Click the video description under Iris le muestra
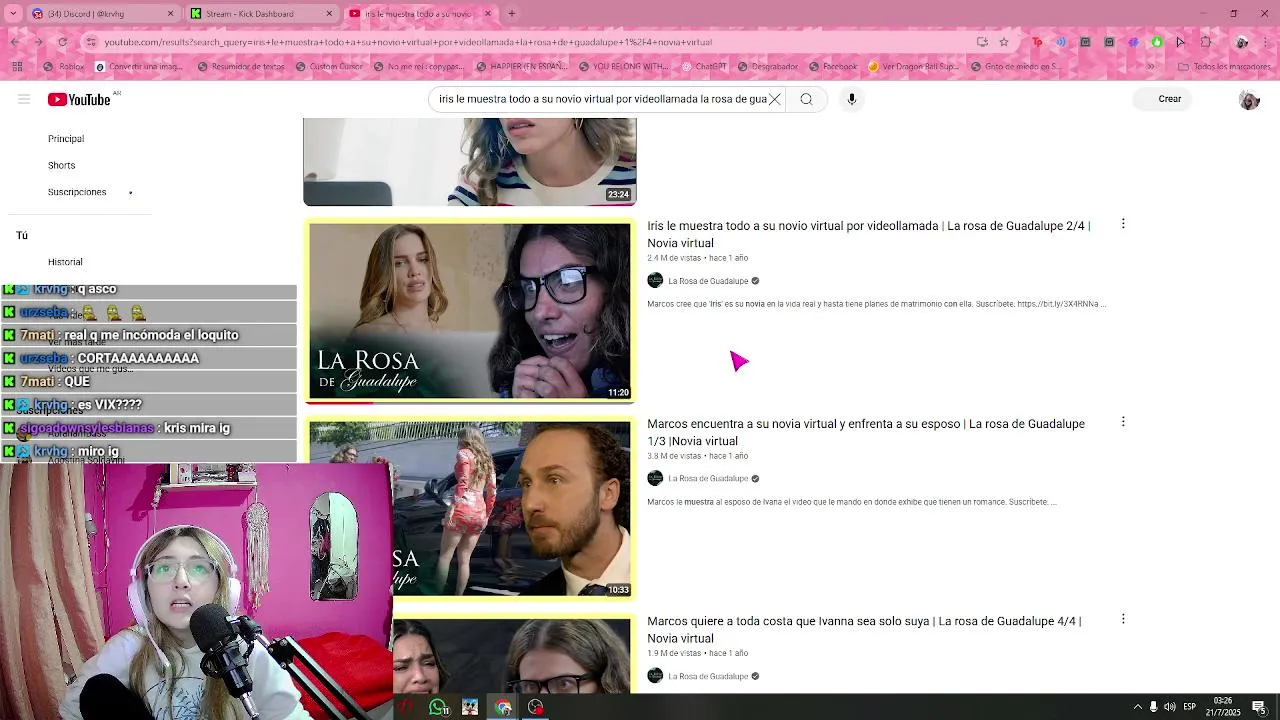1280x720 pixels. [x=876, y=304]
